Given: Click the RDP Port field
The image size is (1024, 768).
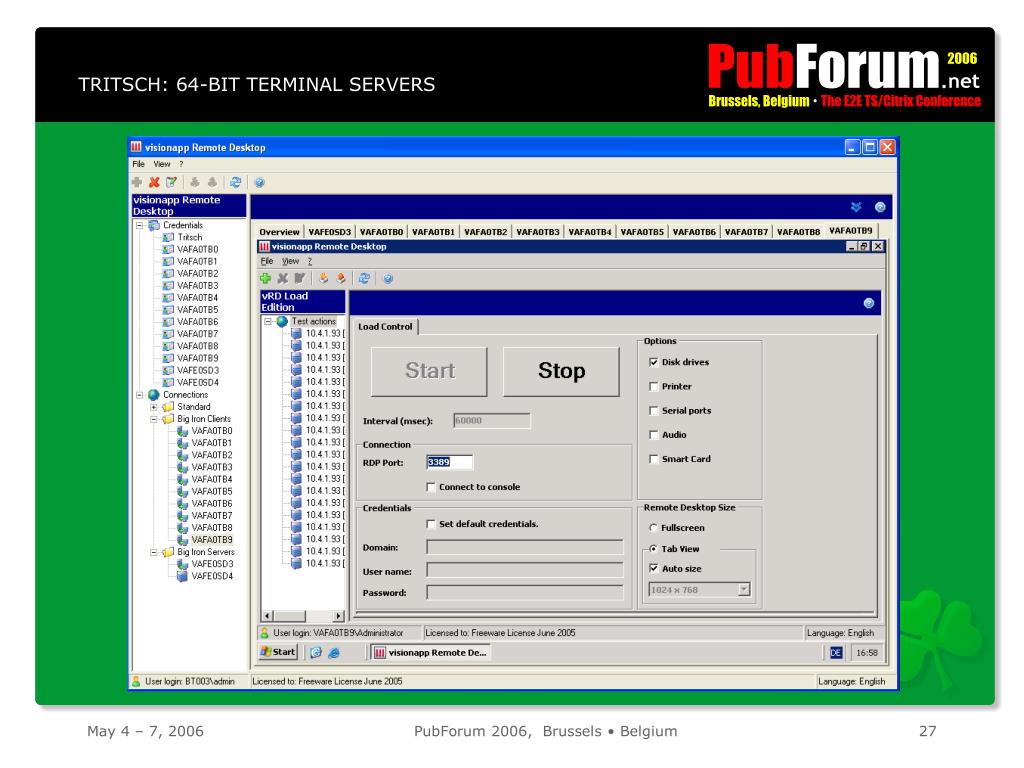Looking at the screenshot, I should click(x=449, y=462).
